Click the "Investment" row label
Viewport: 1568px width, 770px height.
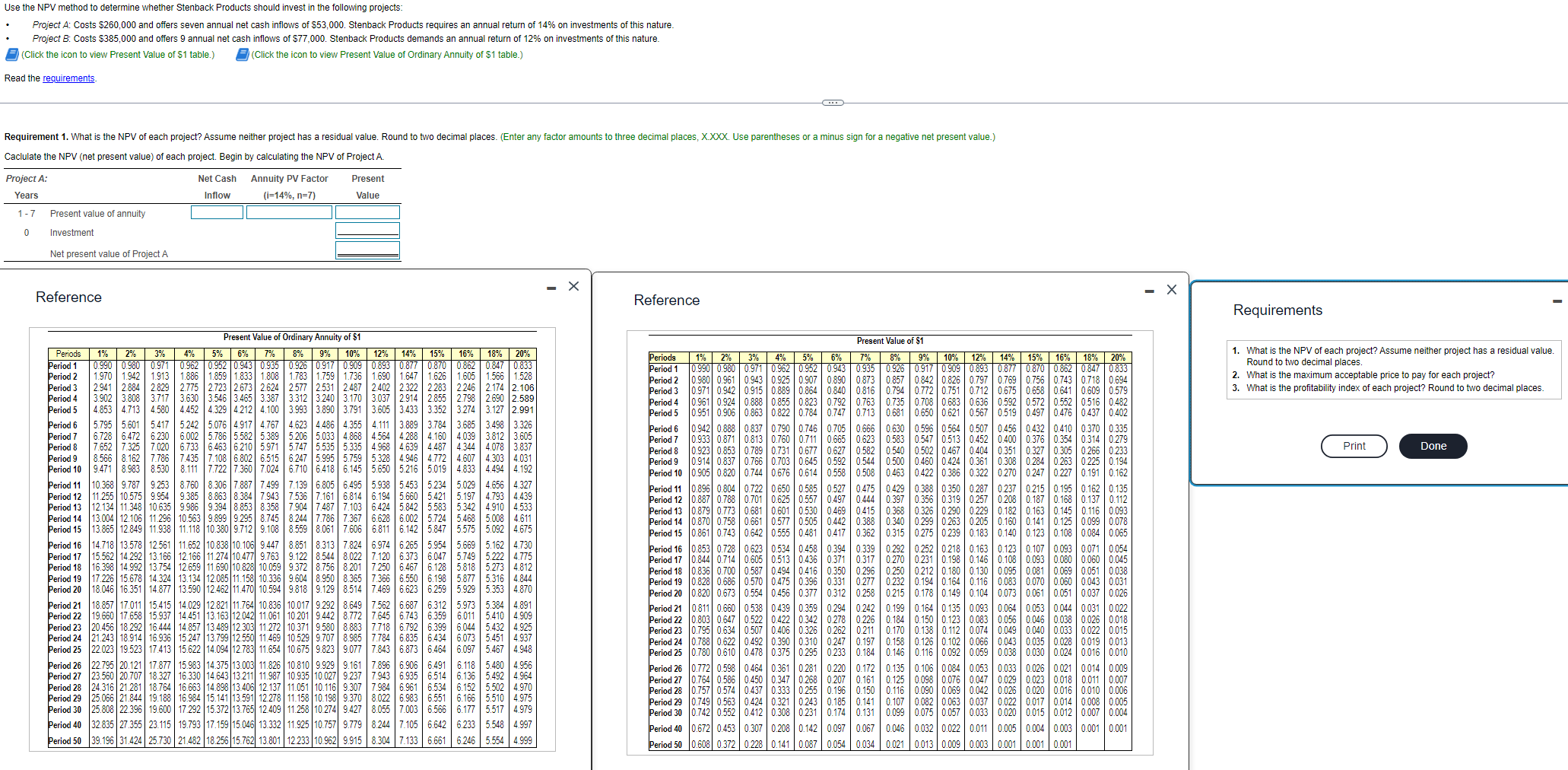coord(72,233)
